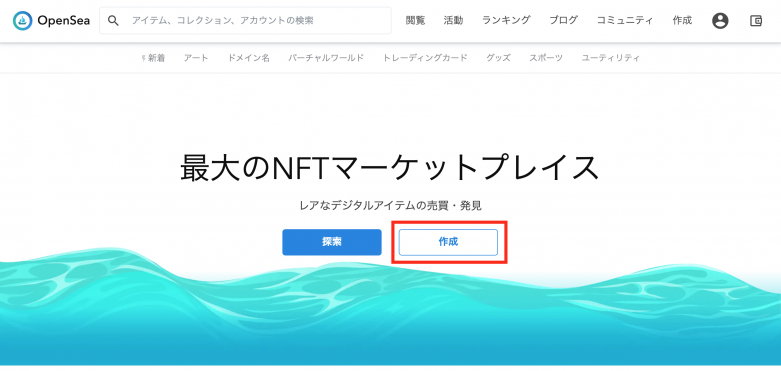Viewport: 781px width, 371px height.
Task: Open the wallet icon
Action: (756, 20)
